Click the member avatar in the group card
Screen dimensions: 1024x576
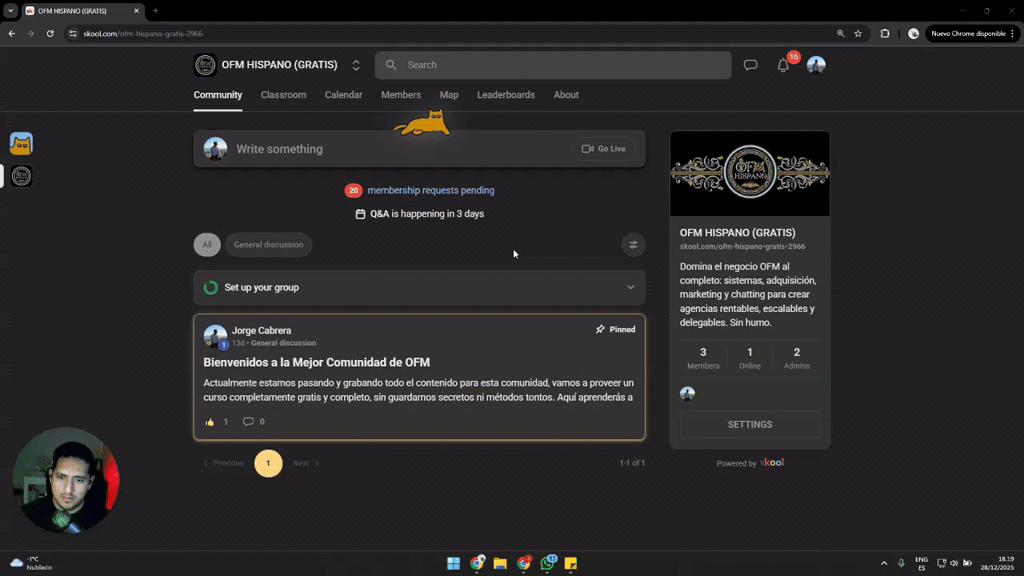coord(687,393)
